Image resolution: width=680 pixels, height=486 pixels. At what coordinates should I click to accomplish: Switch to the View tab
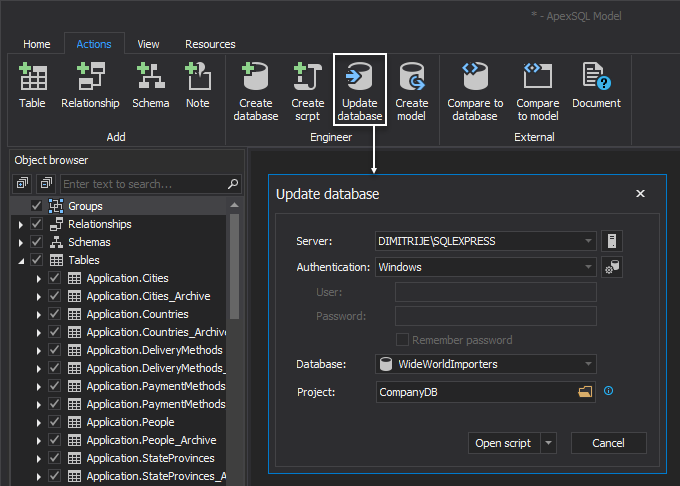(148, 44)
